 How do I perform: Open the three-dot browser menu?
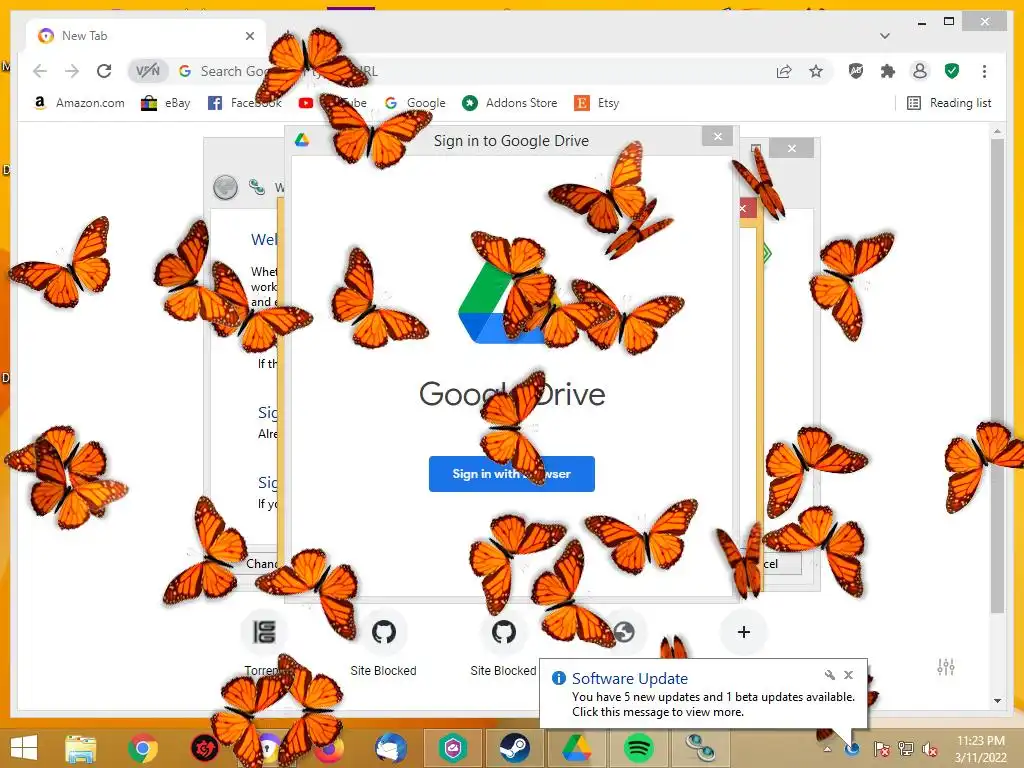[x=984, y=71]
